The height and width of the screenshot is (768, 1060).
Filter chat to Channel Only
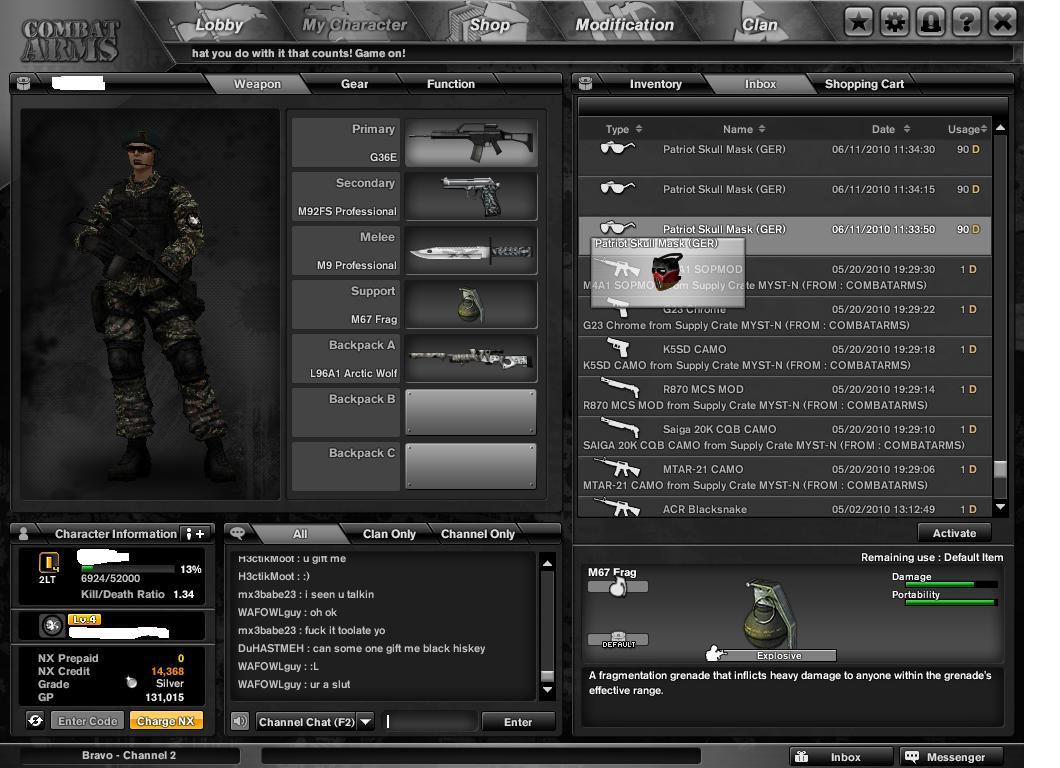point(477,533)
